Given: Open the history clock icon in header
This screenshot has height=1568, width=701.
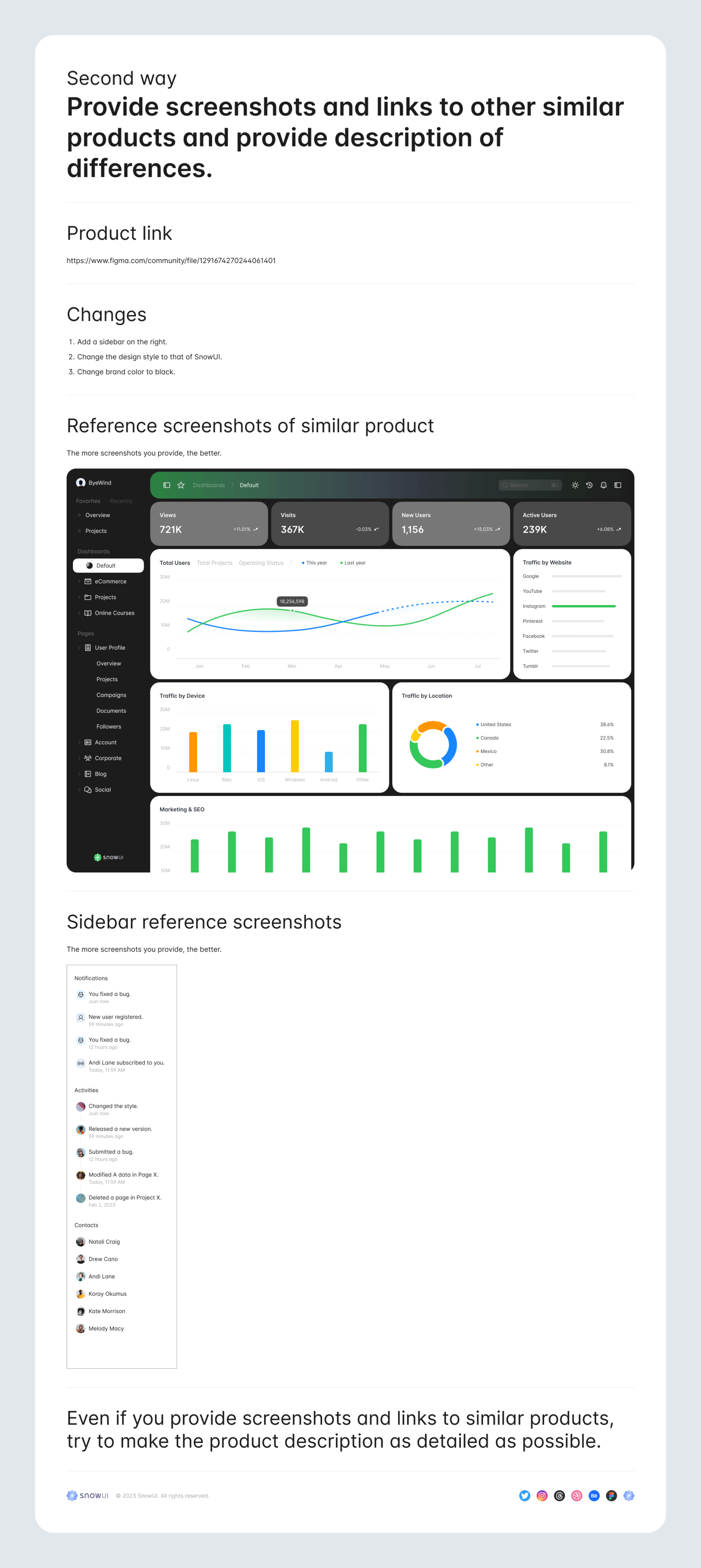Looking at the screenshot, I should (x=590, y=485).
